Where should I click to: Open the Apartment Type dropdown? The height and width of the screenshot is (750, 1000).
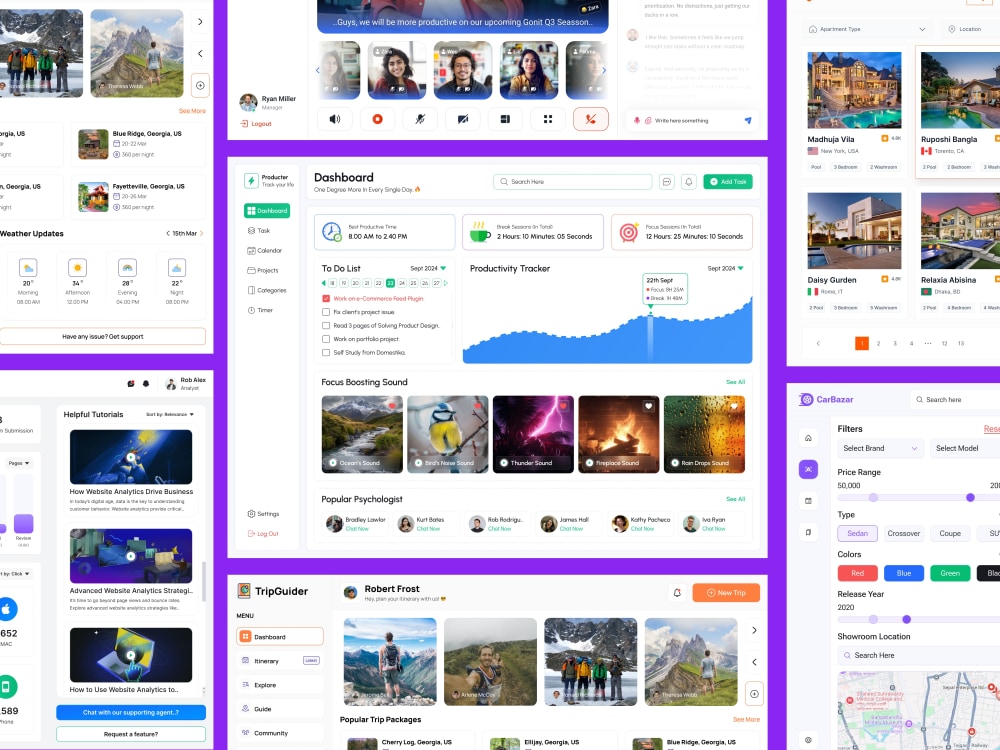pyautogui.click(x=867, y=29)
